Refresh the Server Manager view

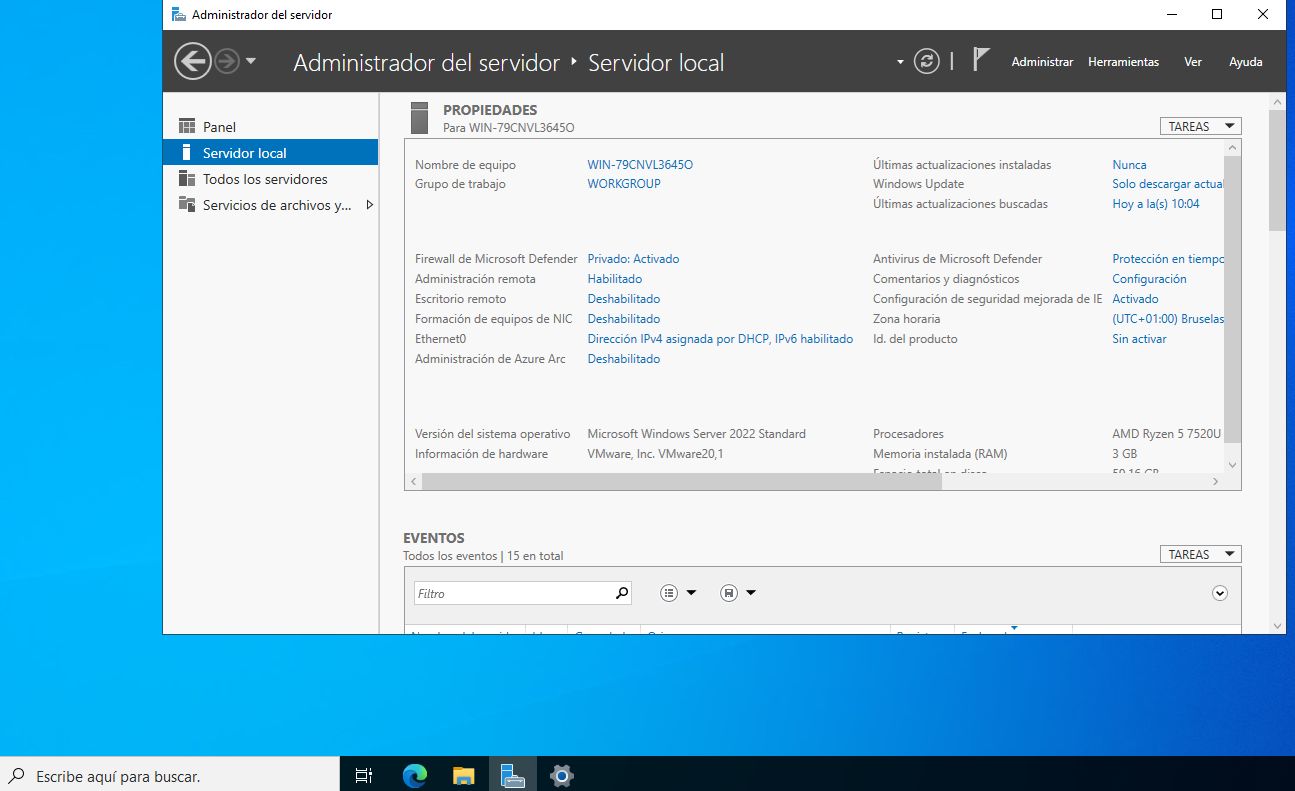pyautogui.click(x=928, y=61)
